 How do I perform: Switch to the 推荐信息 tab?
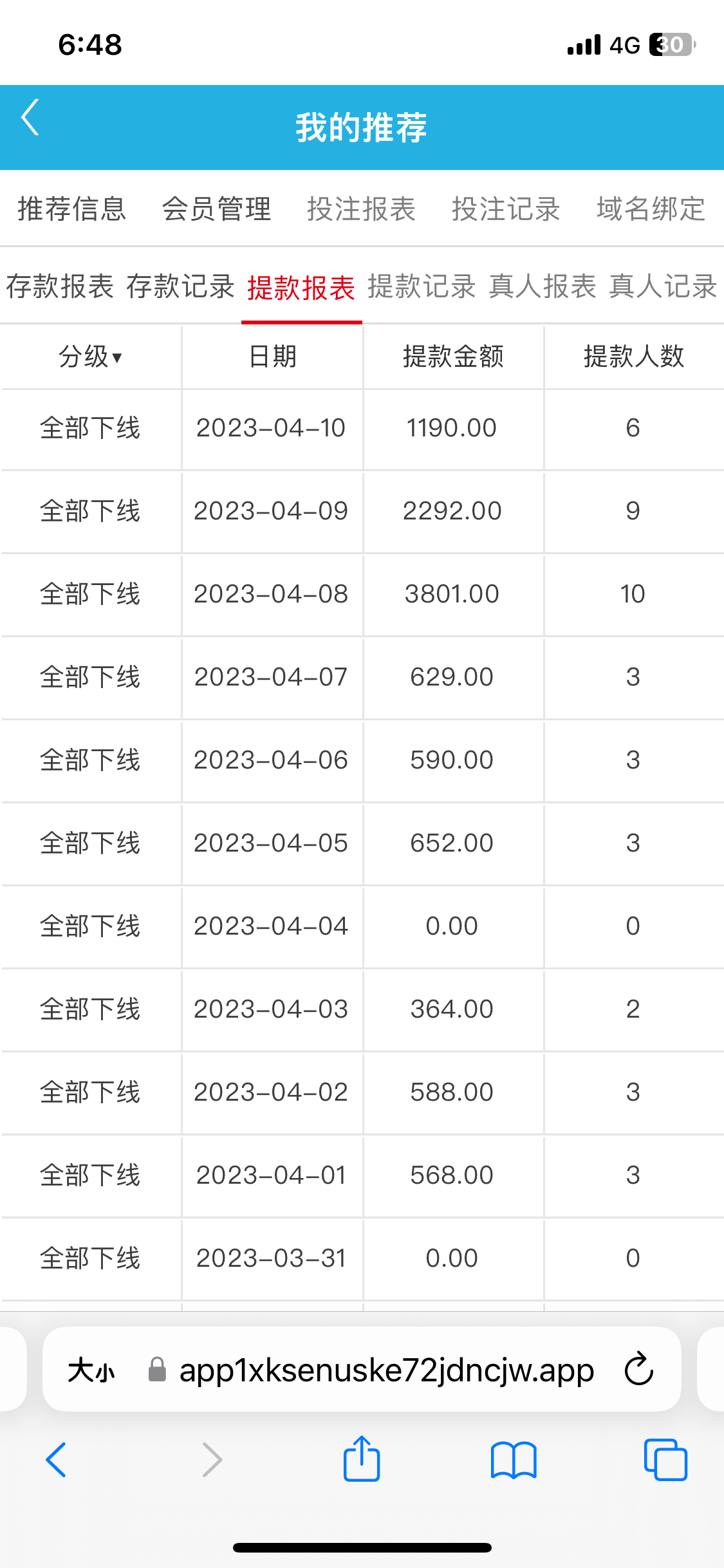pos(71,209)
